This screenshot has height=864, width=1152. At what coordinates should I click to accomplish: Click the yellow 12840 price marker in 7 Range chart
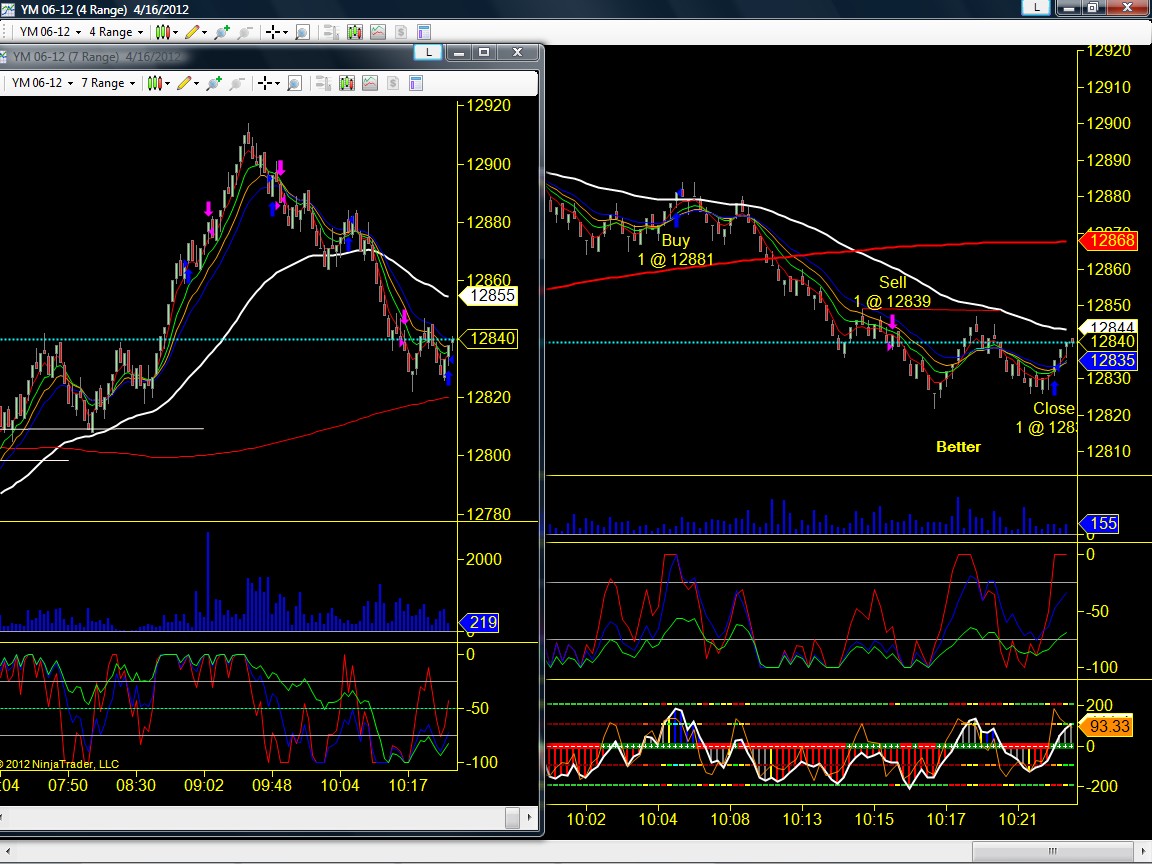[489, 339]
